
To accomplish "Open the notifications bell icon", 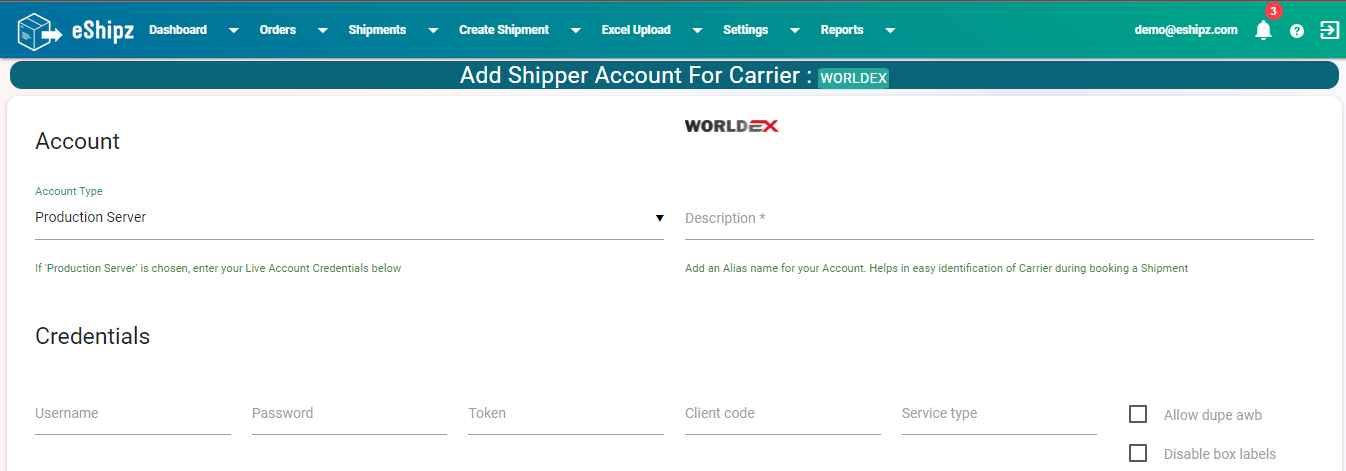I will tap(1263, 30).
